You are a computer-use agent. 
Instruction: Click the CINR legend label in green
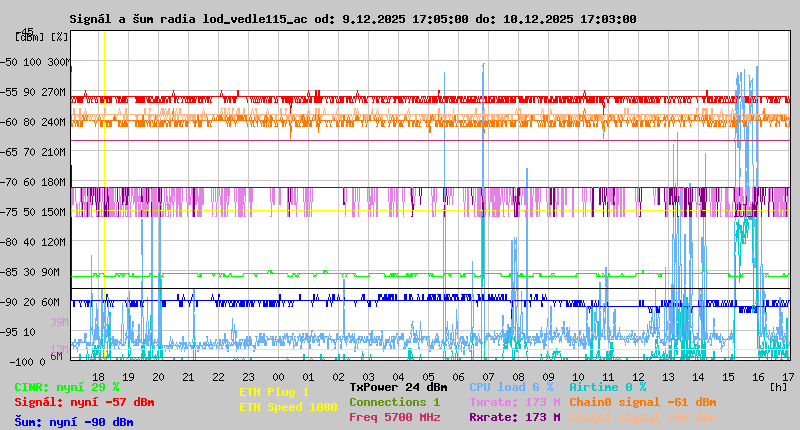(x=67, y=386)
